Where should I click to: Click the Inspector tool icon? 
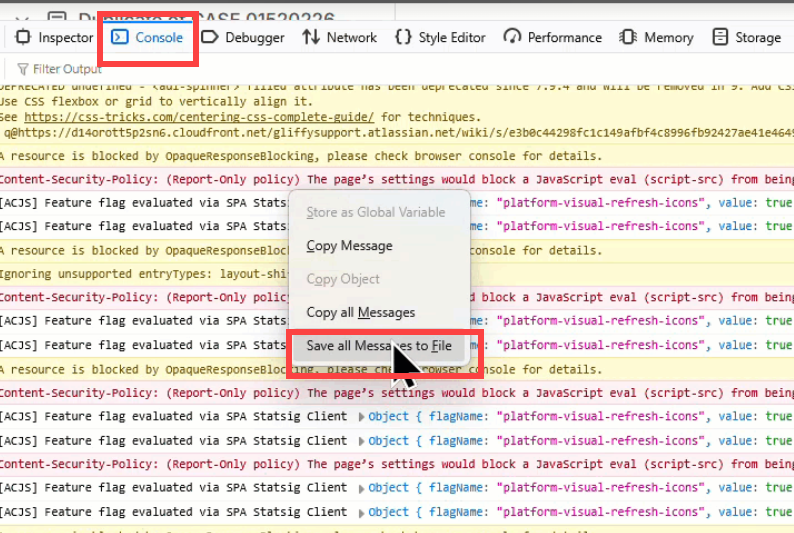[22, 37]
